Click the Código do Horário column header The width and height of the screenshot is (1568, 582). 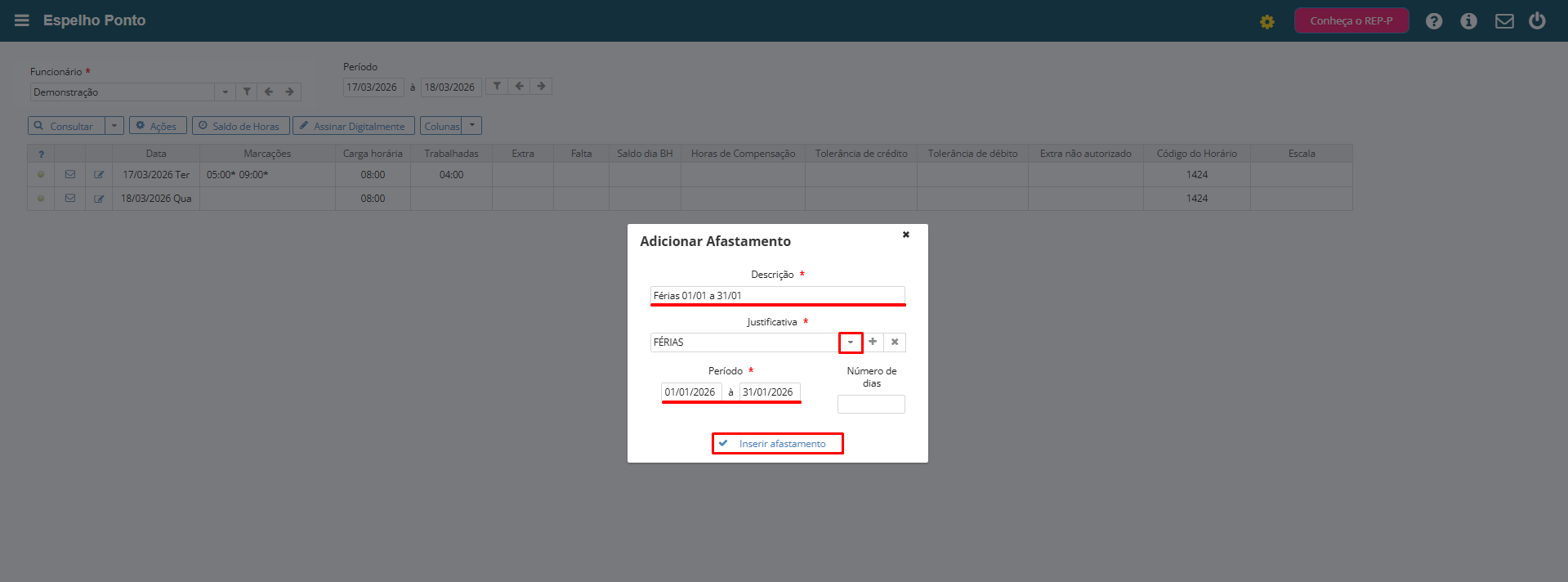click(1197, 154)
